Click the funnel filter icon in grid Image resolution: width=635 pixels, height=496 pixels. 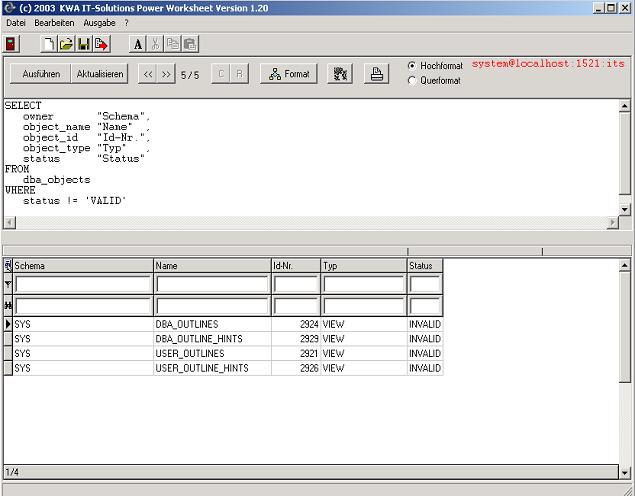[8, 284]
